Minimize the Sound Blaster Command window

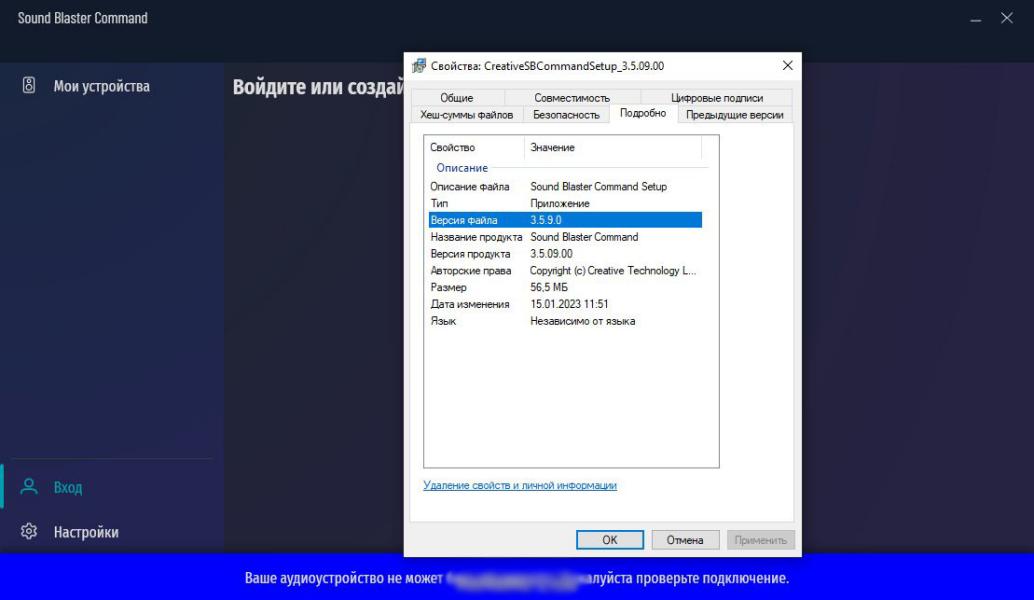coord(975,19)
